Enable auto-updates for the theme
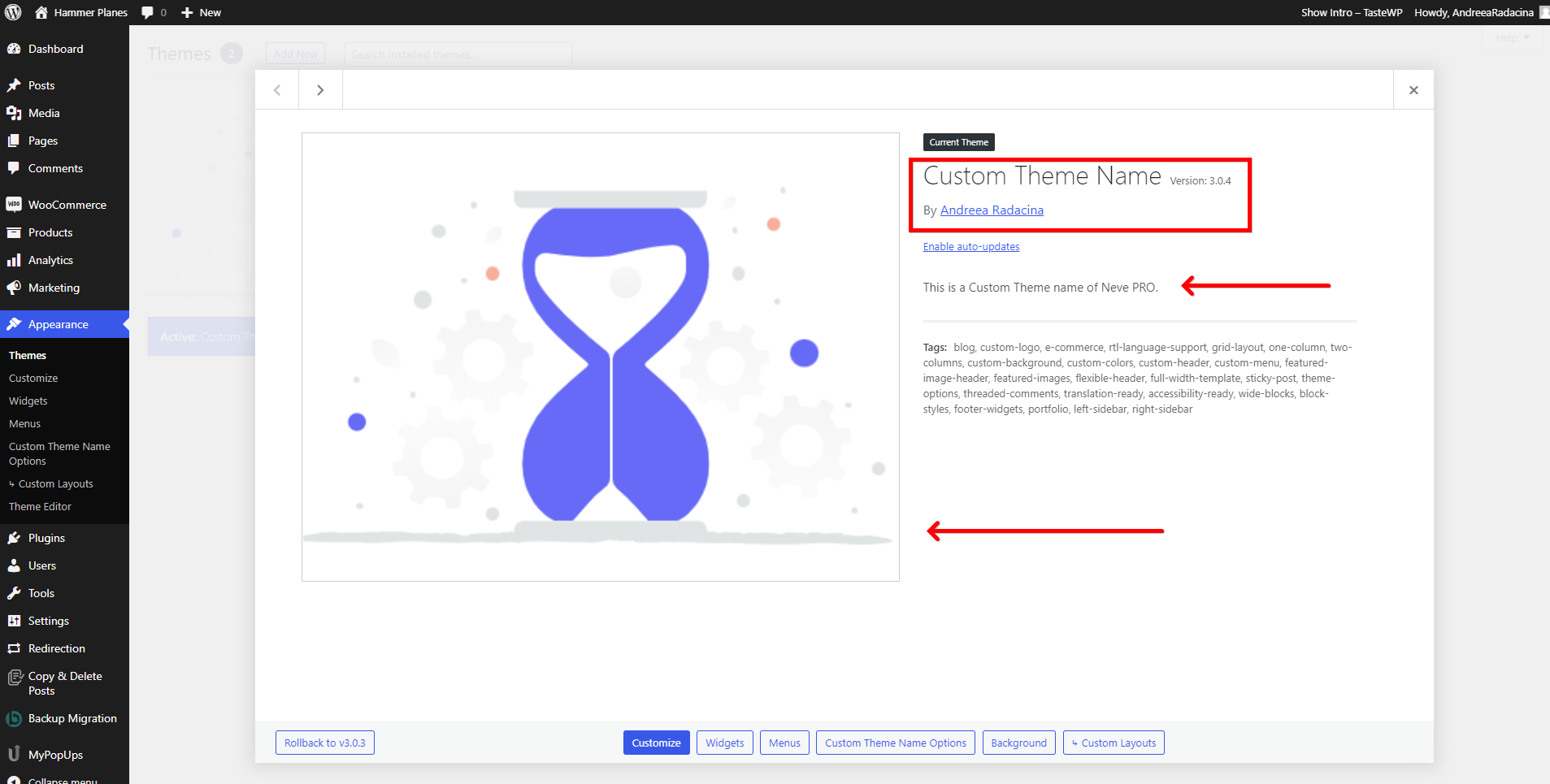The image size is (1550, 784). point(970,246)
